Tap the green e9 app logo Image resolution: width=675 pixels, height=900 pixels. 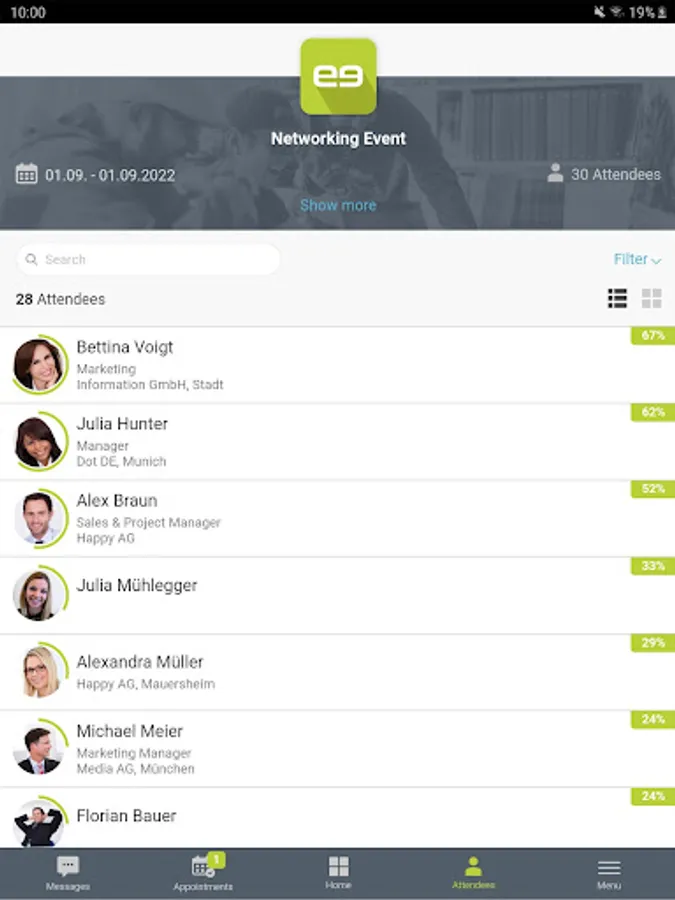[338, 76]
